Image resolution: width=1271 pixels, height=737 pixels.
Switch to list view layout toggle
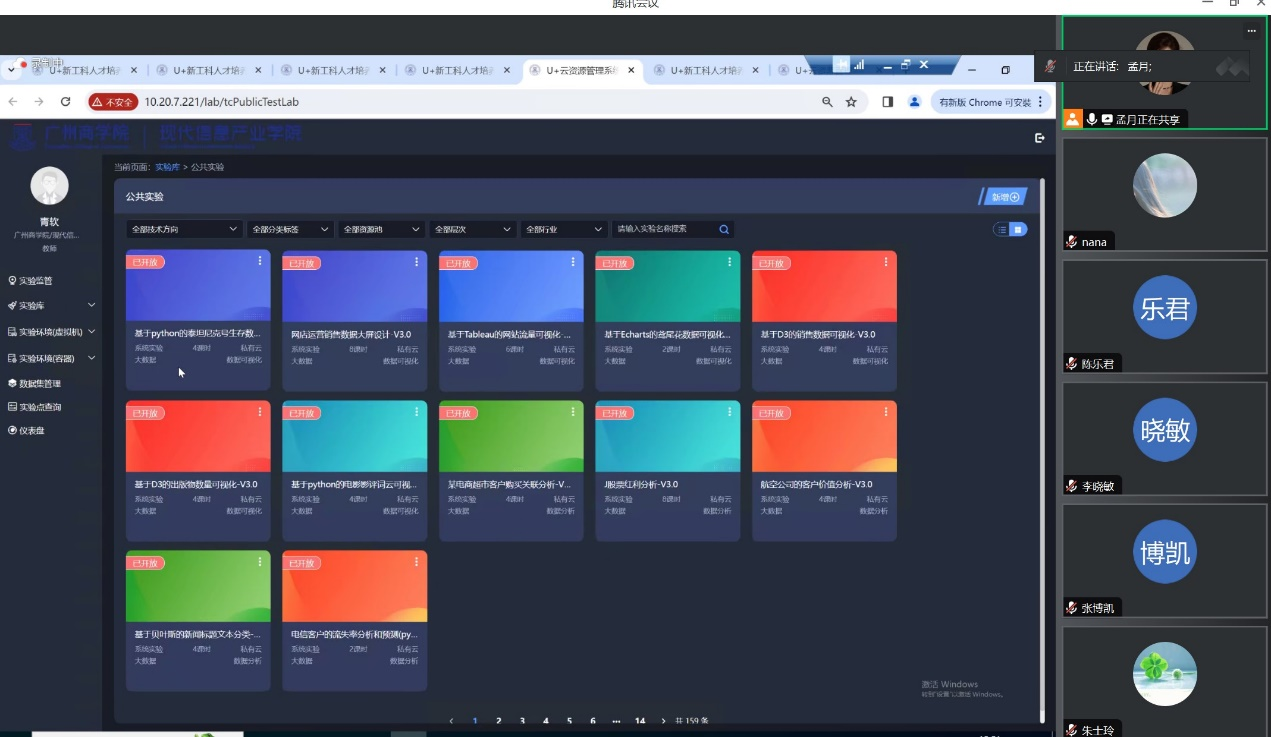click(1001, 229)
